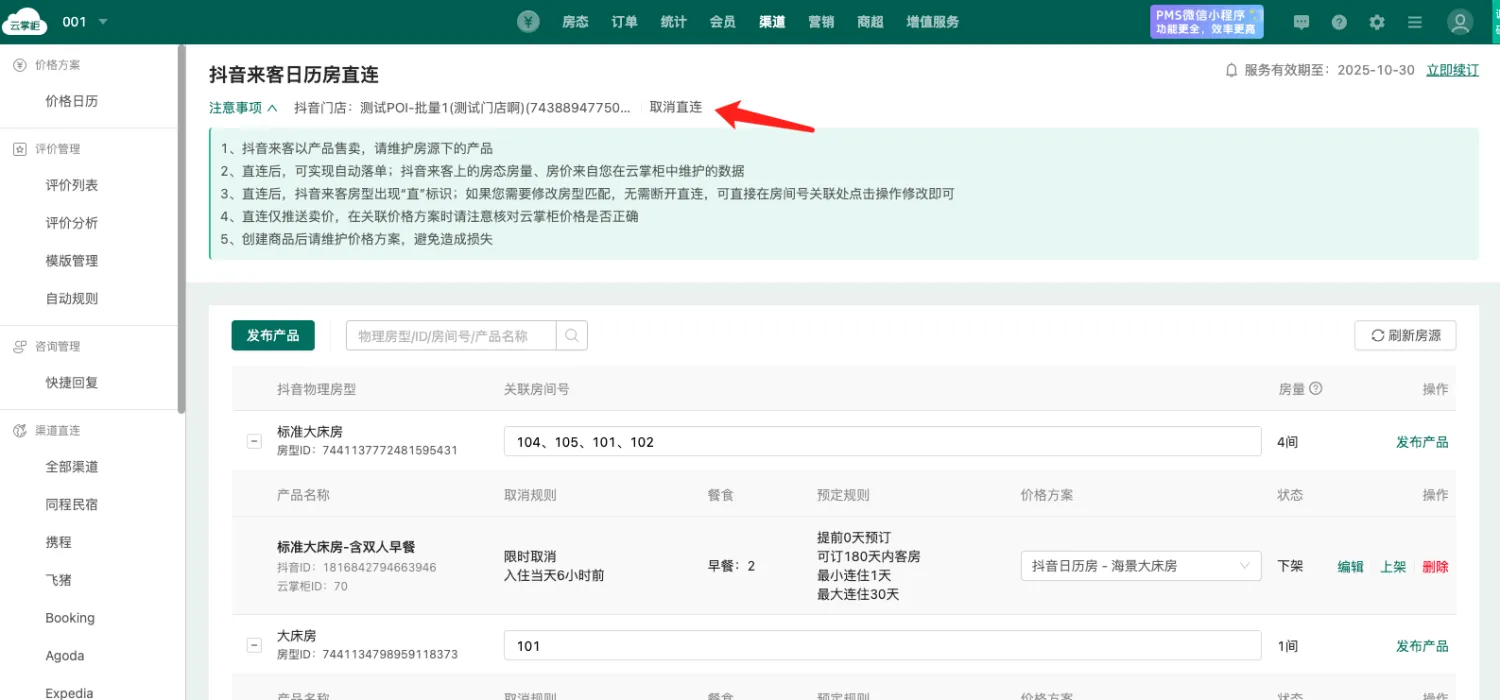Click the room number field containing 104、105、101、102
Screen dimensions: 1500x700
pos(883,441)
